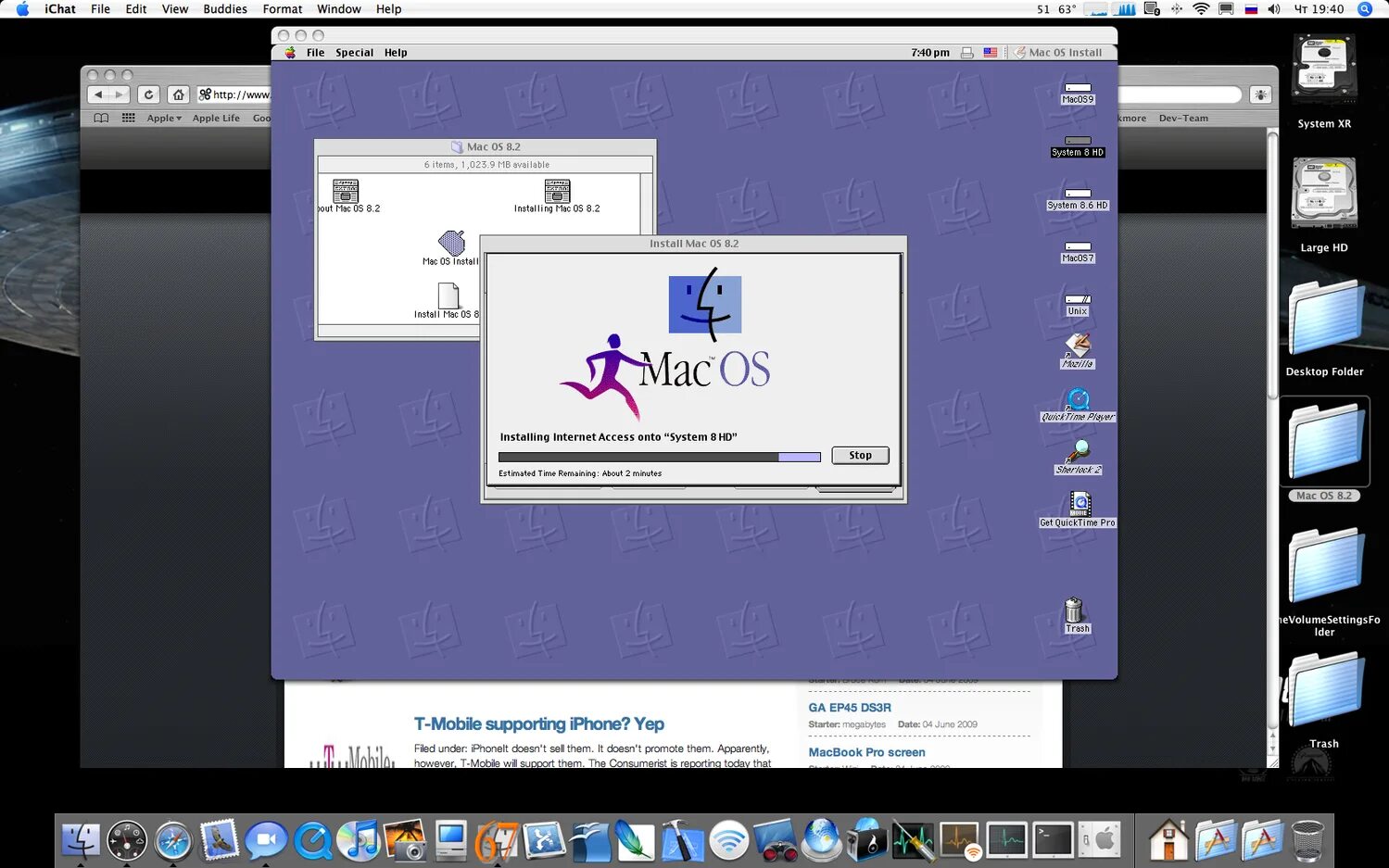Viewport: 1389px width, 868px height.
Task: Open the iChat menu
Action: 60,9
